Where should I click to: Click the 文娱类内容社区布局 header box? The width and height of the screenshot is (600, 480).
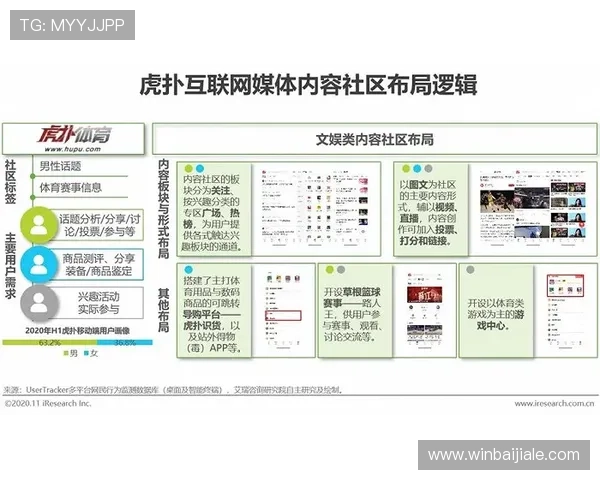[375, 139]
